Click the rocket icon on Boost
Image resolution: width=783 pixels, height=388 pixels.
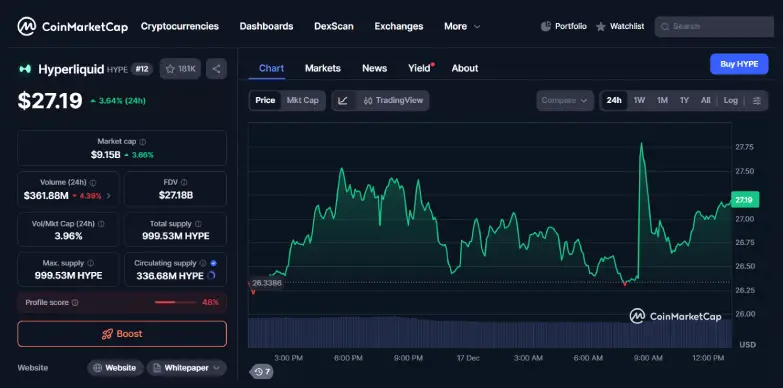point(107,334)
